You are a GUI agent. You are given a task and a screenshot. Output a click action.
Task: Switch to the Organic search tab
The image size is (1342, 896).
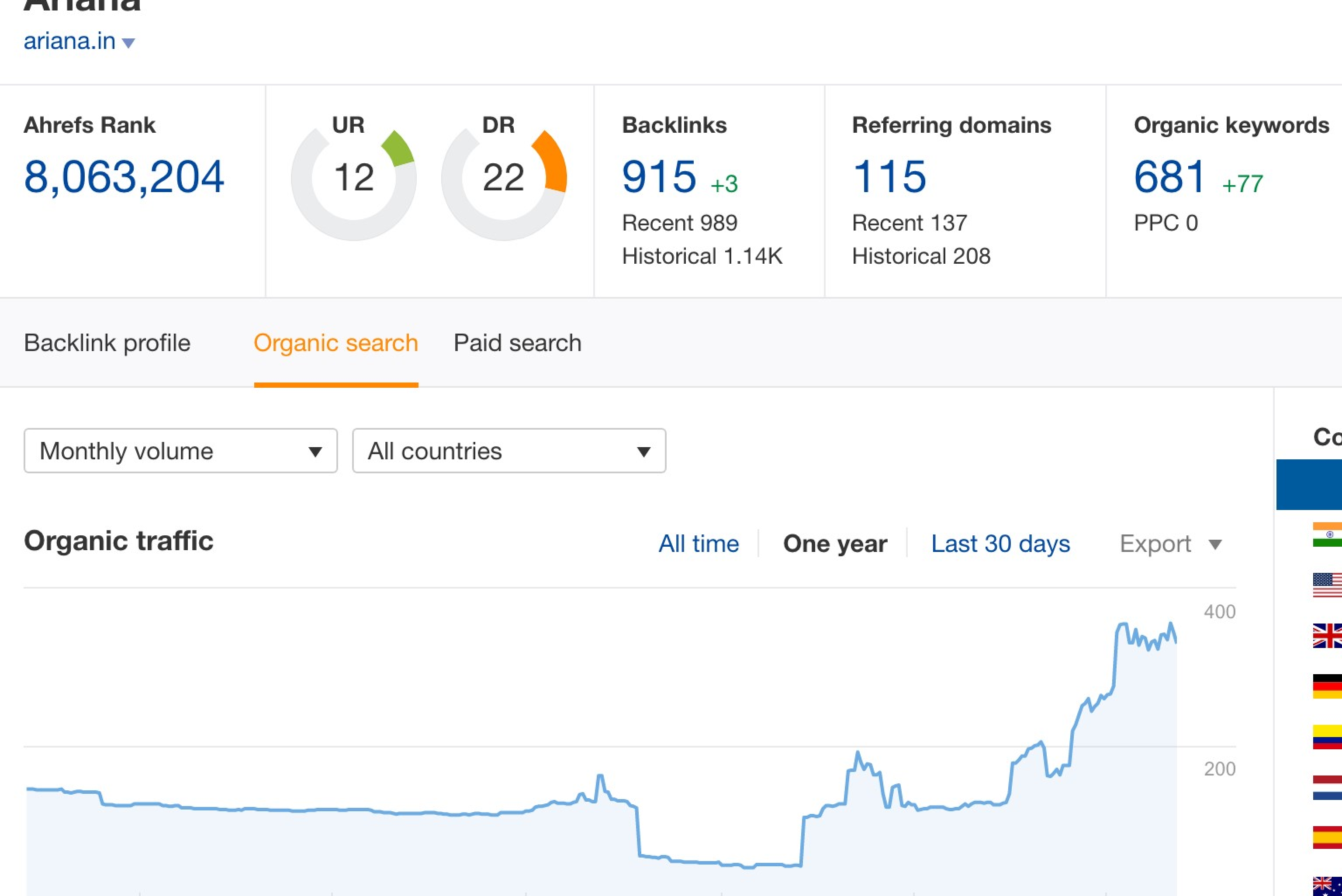click(x=336, y=343)
